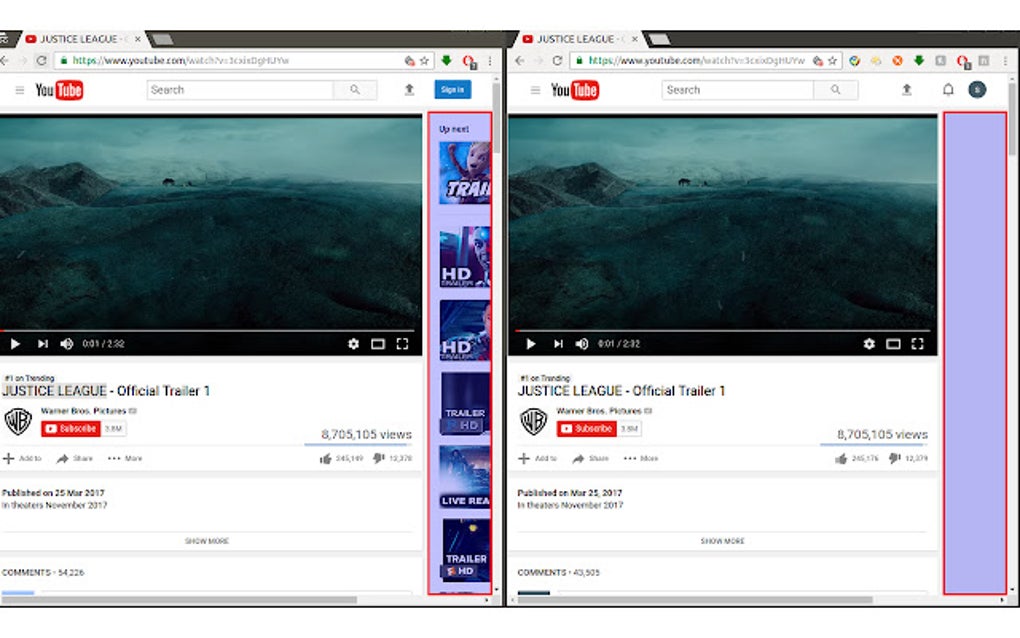Open the Groot trailer thumbnail under Up next
1020x638 pixels.
(464, 173)
